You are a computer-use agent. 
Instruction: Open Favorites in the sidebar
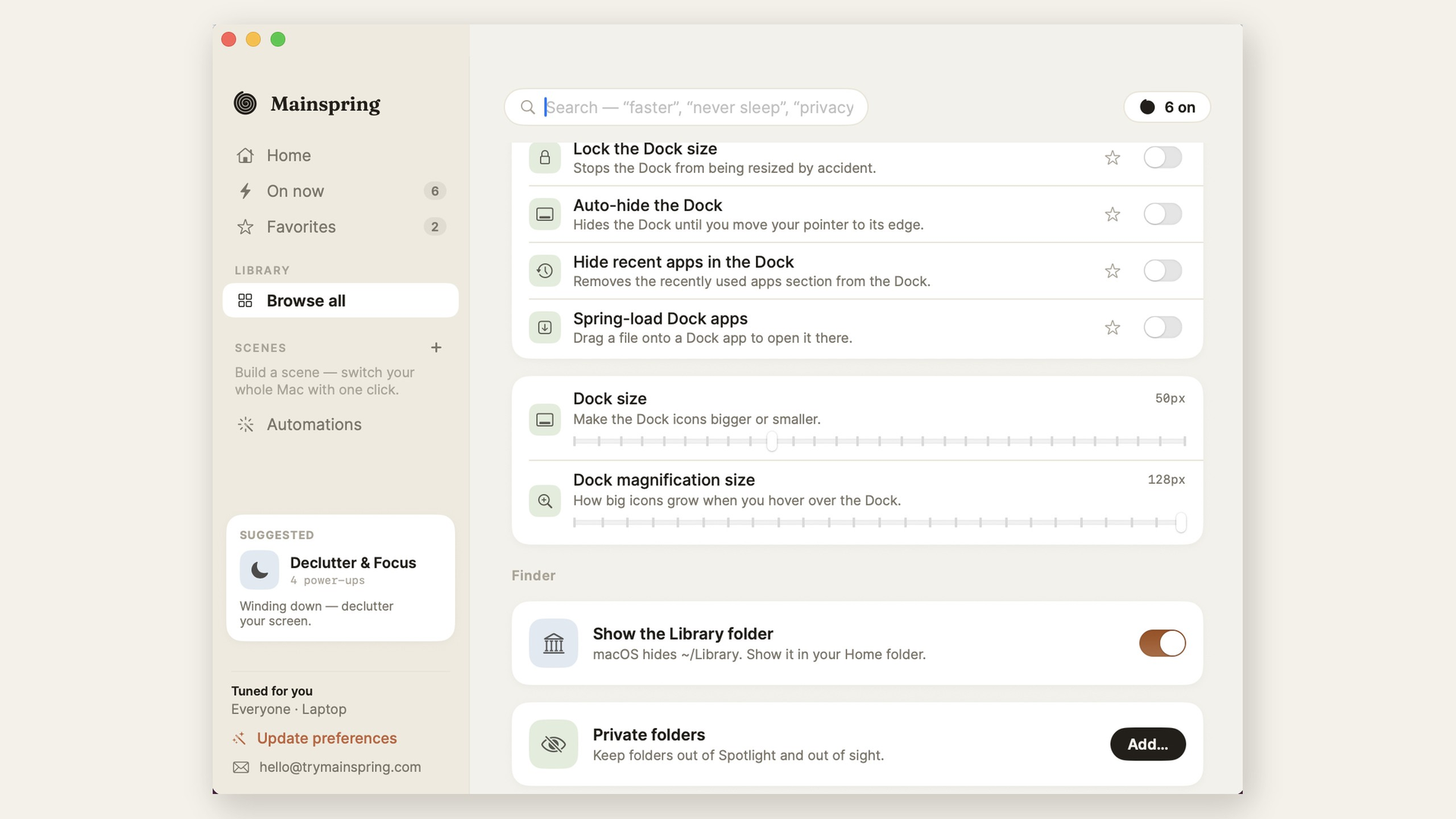click(x=340, y=227)
